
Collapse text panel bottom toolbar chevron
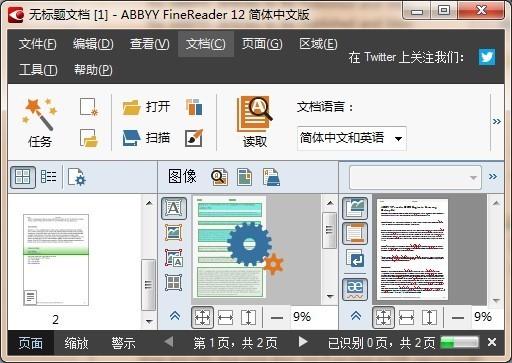[356, 316]
